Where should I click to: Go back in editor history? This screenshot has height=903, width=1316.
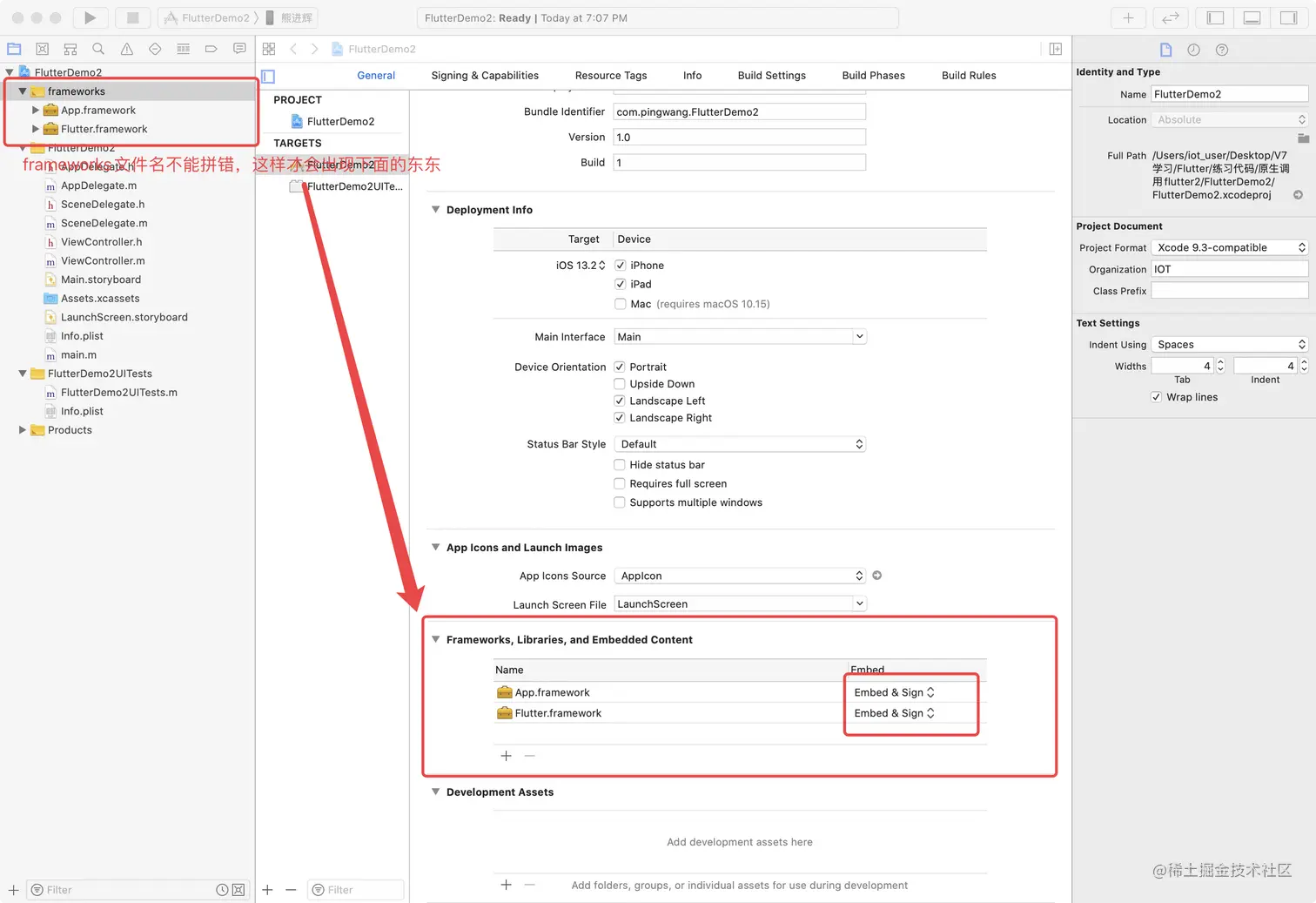[293, 49]
